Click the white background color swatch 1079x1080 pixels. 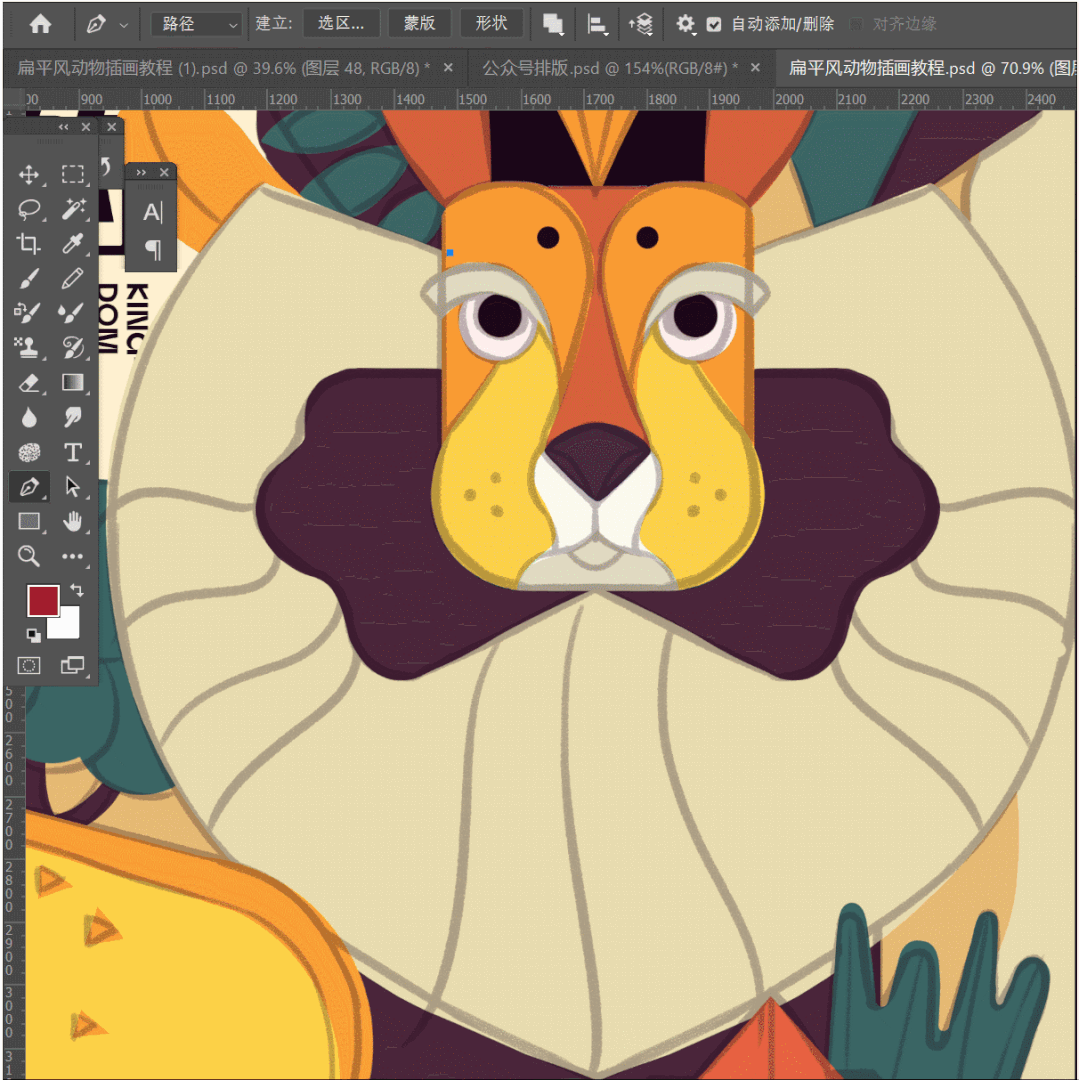coord(67,627)
